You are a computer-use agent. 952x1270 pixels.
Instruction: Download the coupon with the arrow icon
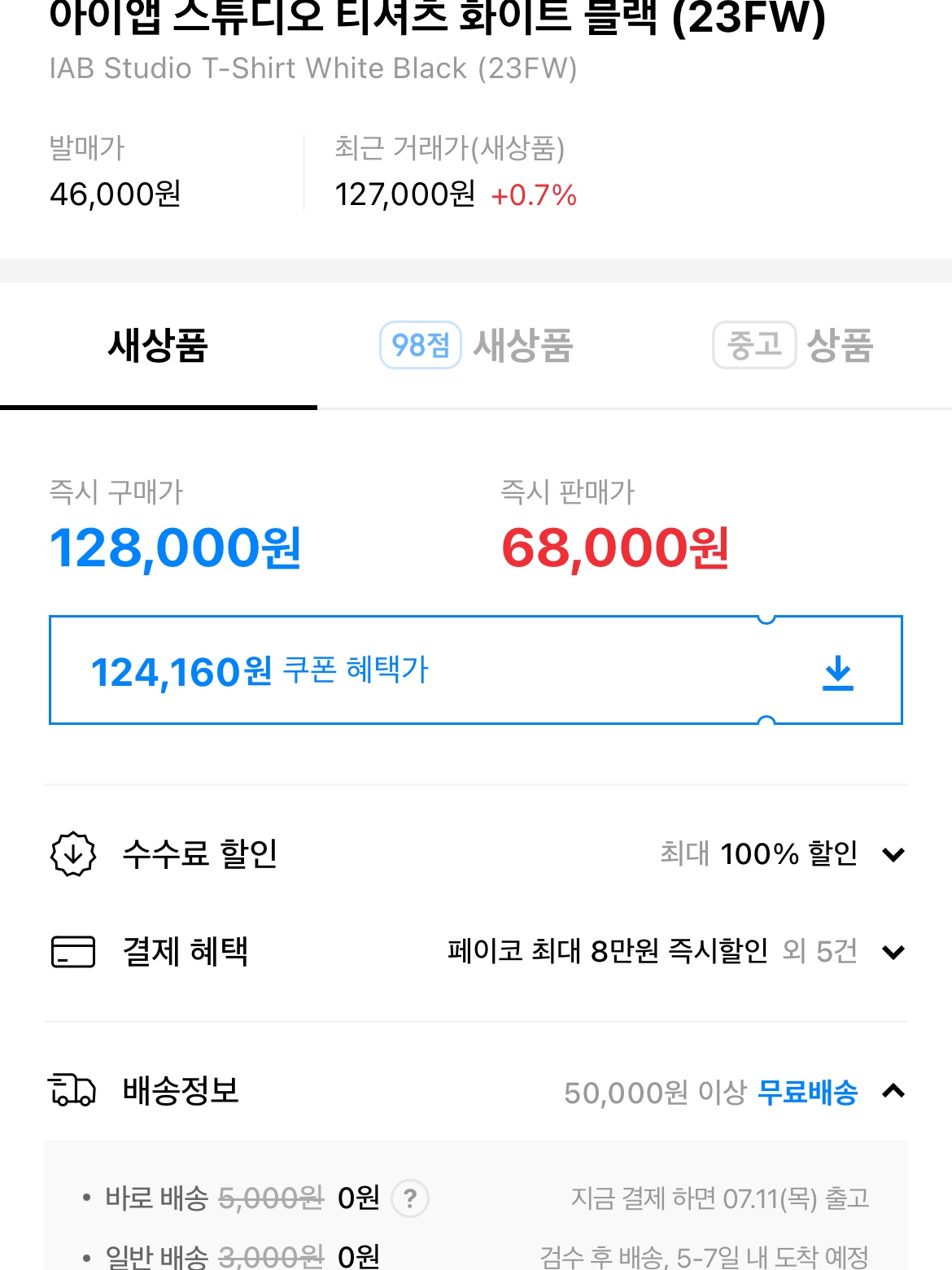pos(837,673)
